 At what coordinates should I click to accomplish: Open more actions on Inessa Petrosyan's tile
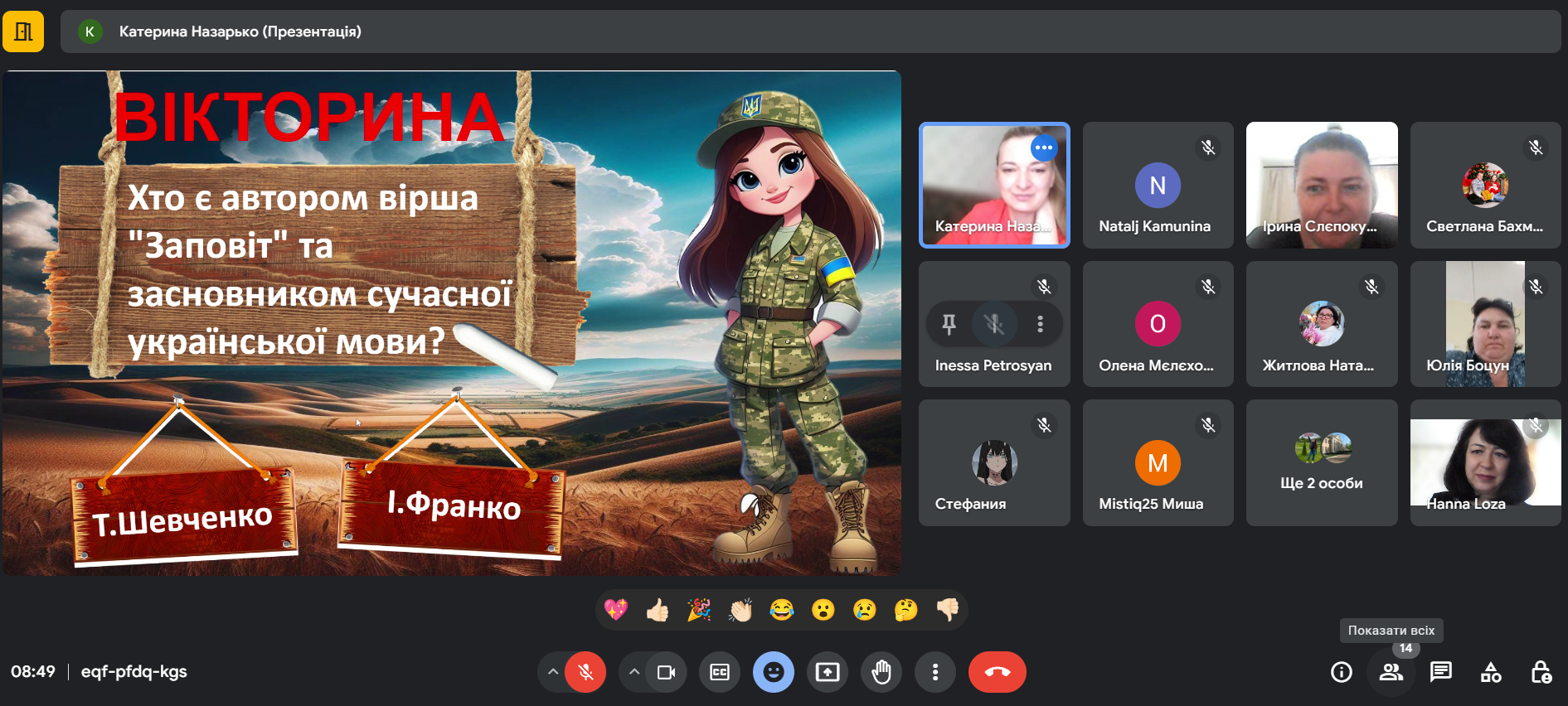(1040, 324)
